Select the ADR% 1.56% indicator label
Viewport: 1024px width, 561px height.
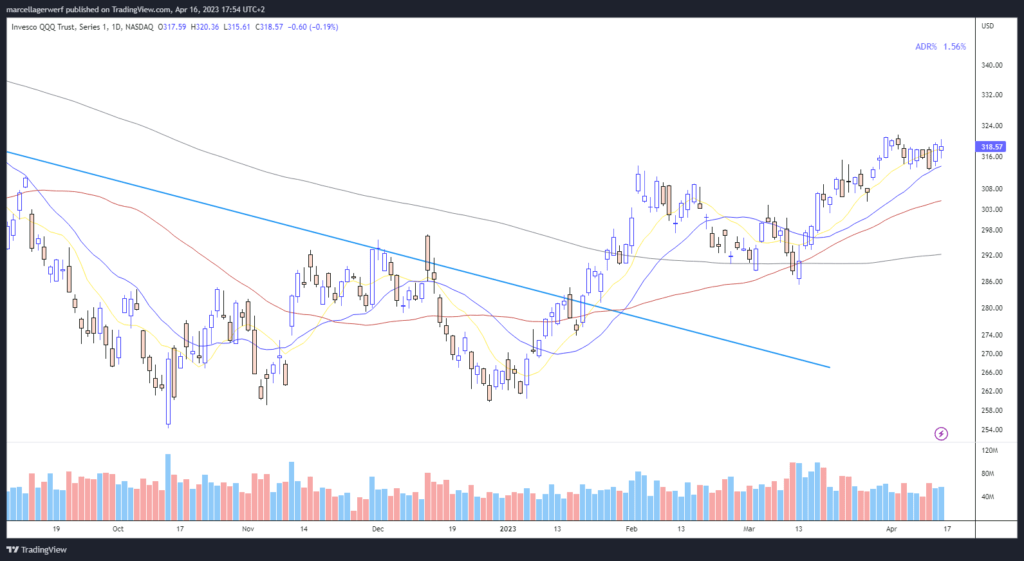[x=940, y=47]
